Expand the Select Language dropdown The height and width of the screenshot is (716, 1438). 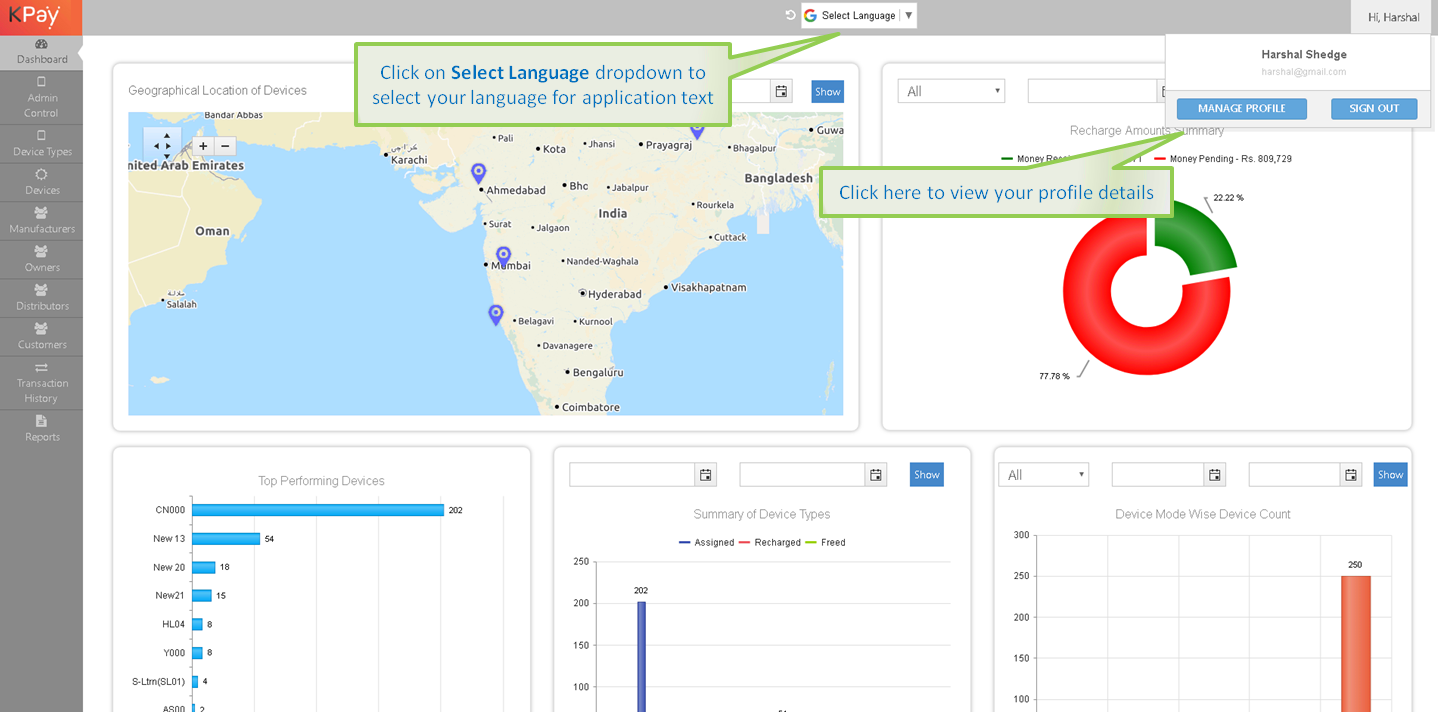[859, 16]
